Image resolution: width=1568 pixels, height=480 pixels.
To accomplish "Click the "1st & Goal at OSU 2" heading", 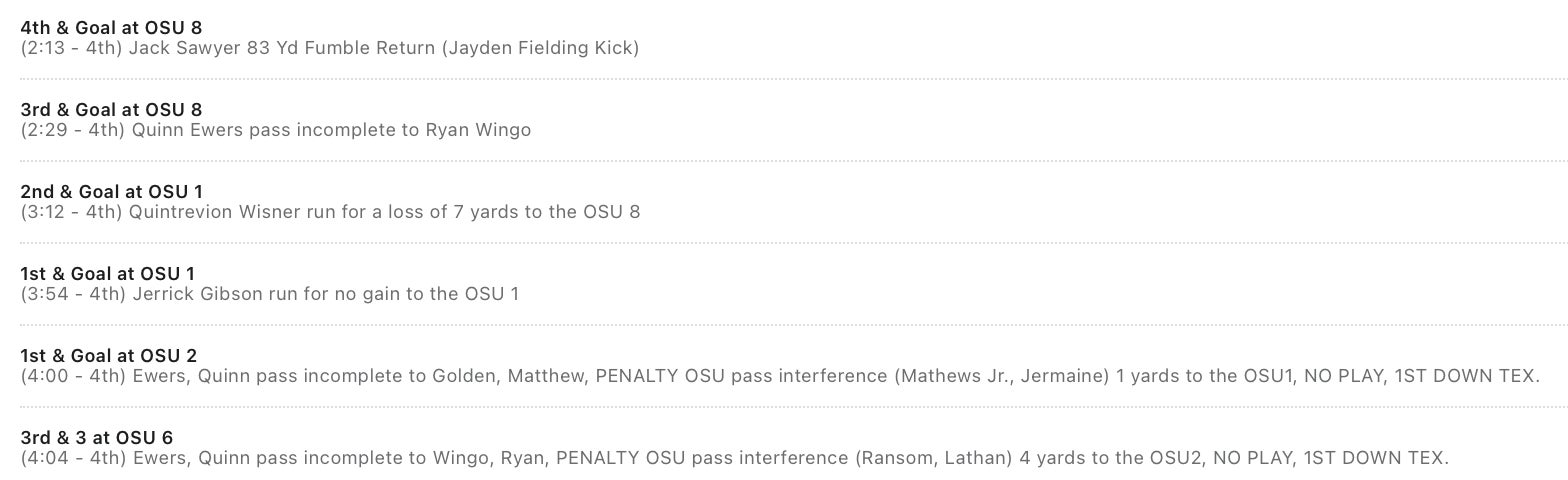I will coord(109,356).
